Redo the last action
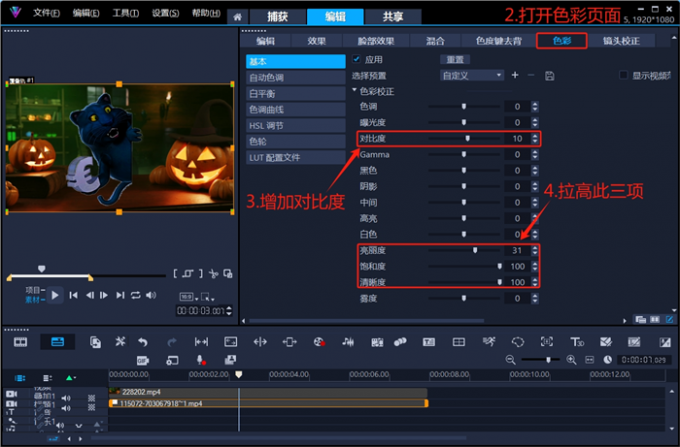Viewport: 680px width, 447px height. [172, 342]
